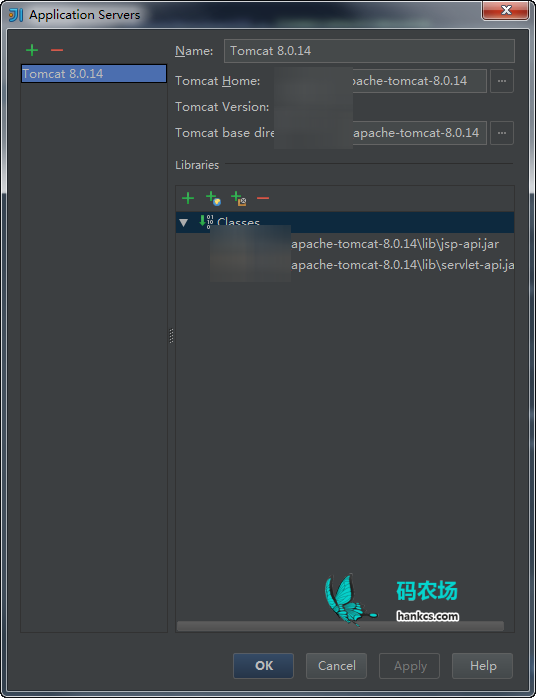Click the horizontal scrollbar in Libraries panel
Screen dimensions: 536x698
click(341, 626)
